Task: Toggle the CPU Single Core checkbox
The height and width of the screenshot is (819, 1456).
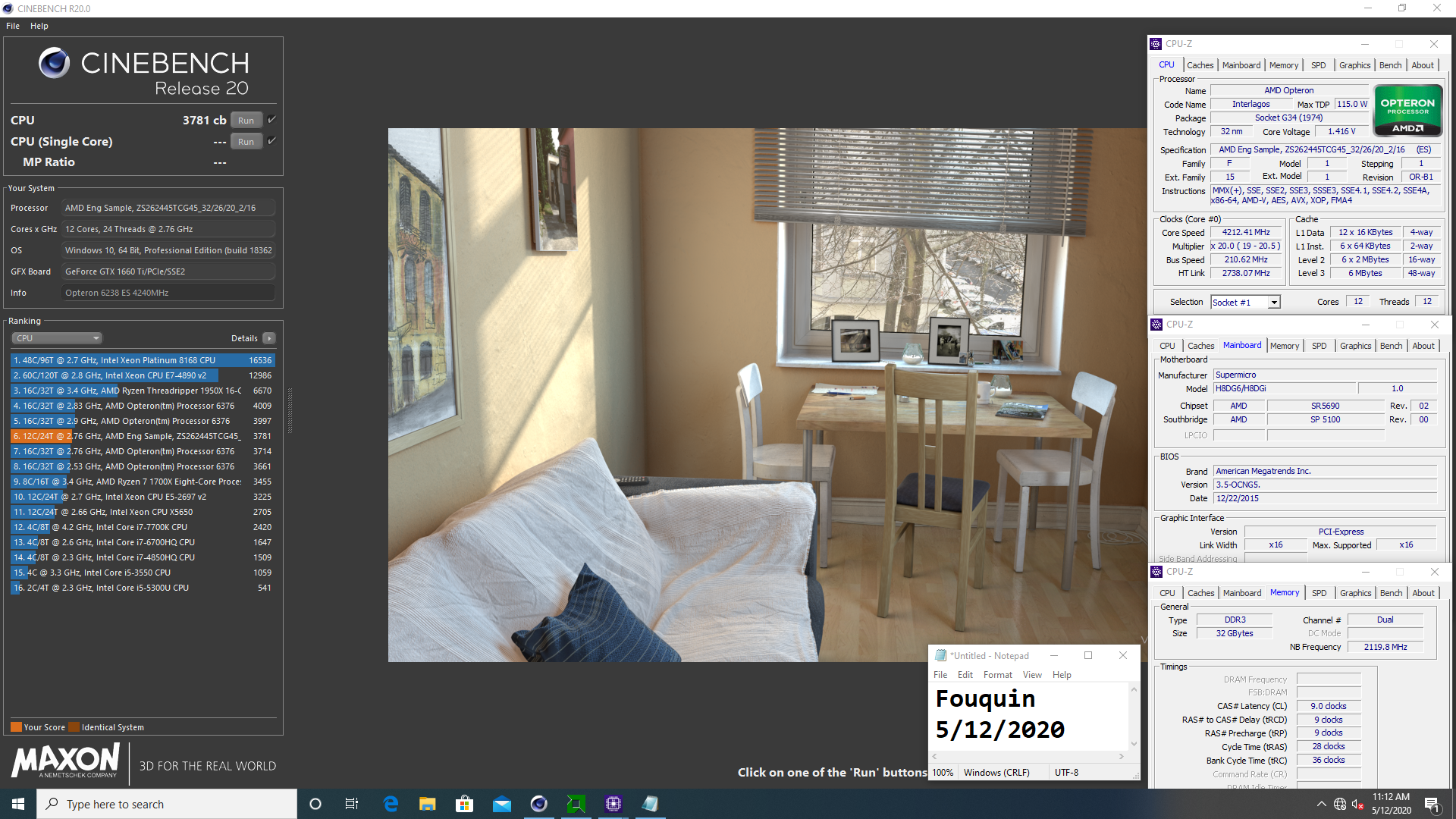Action: (x=271, y=141)
